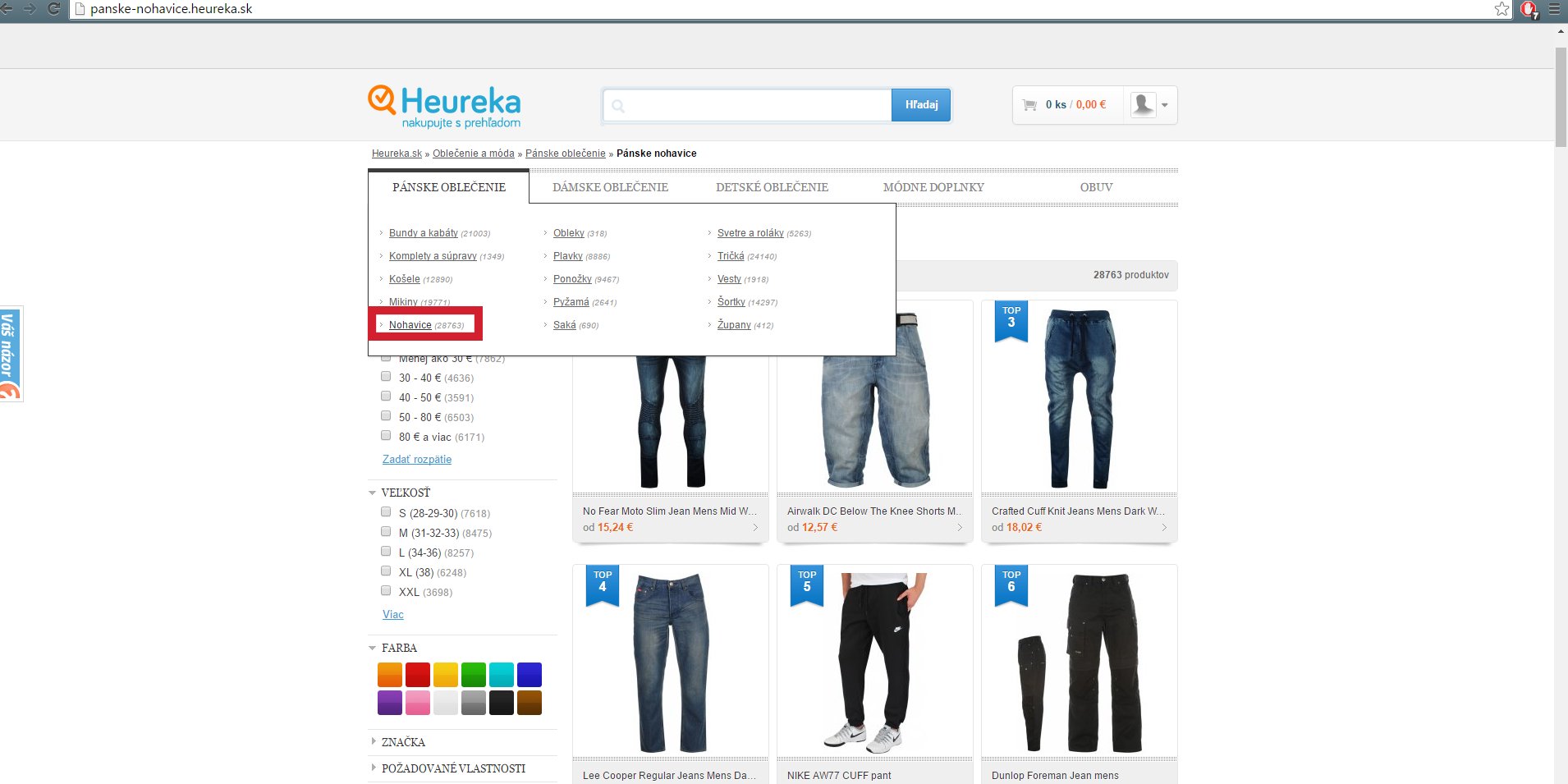Check the 80 € a viac filter
1568x784 pixels.
(386, 436)
